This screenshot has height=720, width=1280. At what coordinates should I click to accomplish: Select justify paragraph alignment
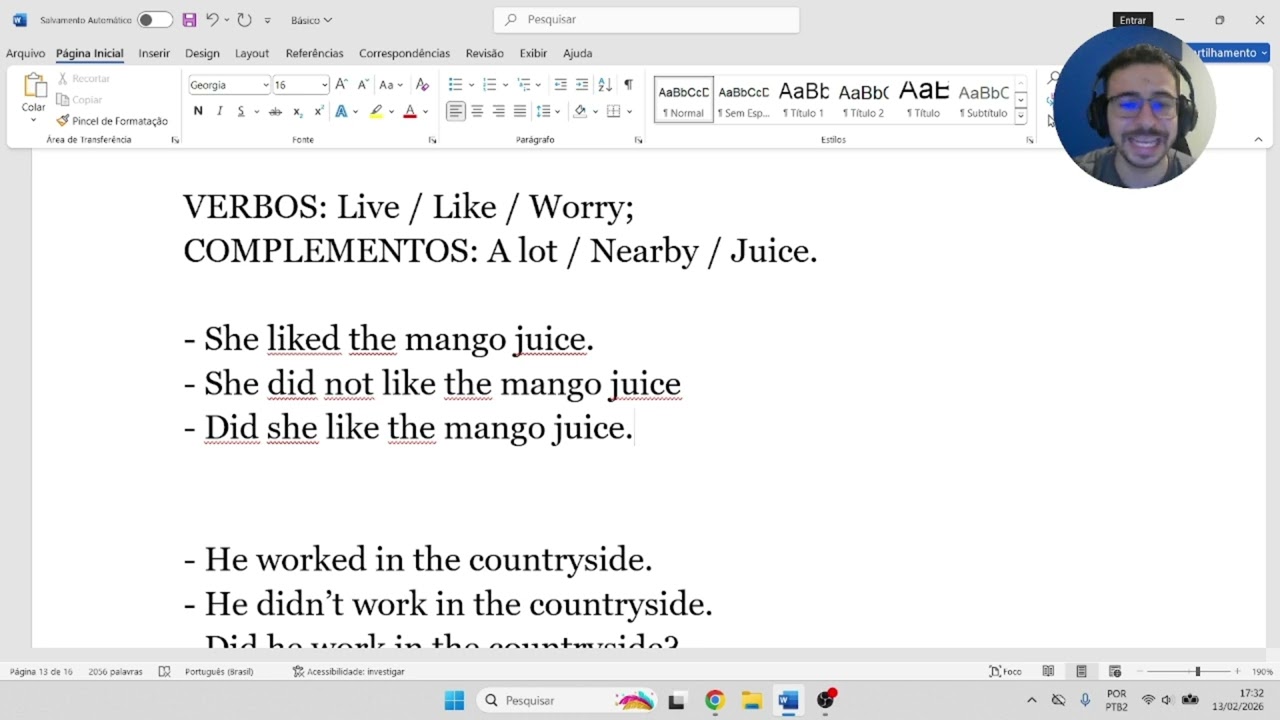[520, 111]
